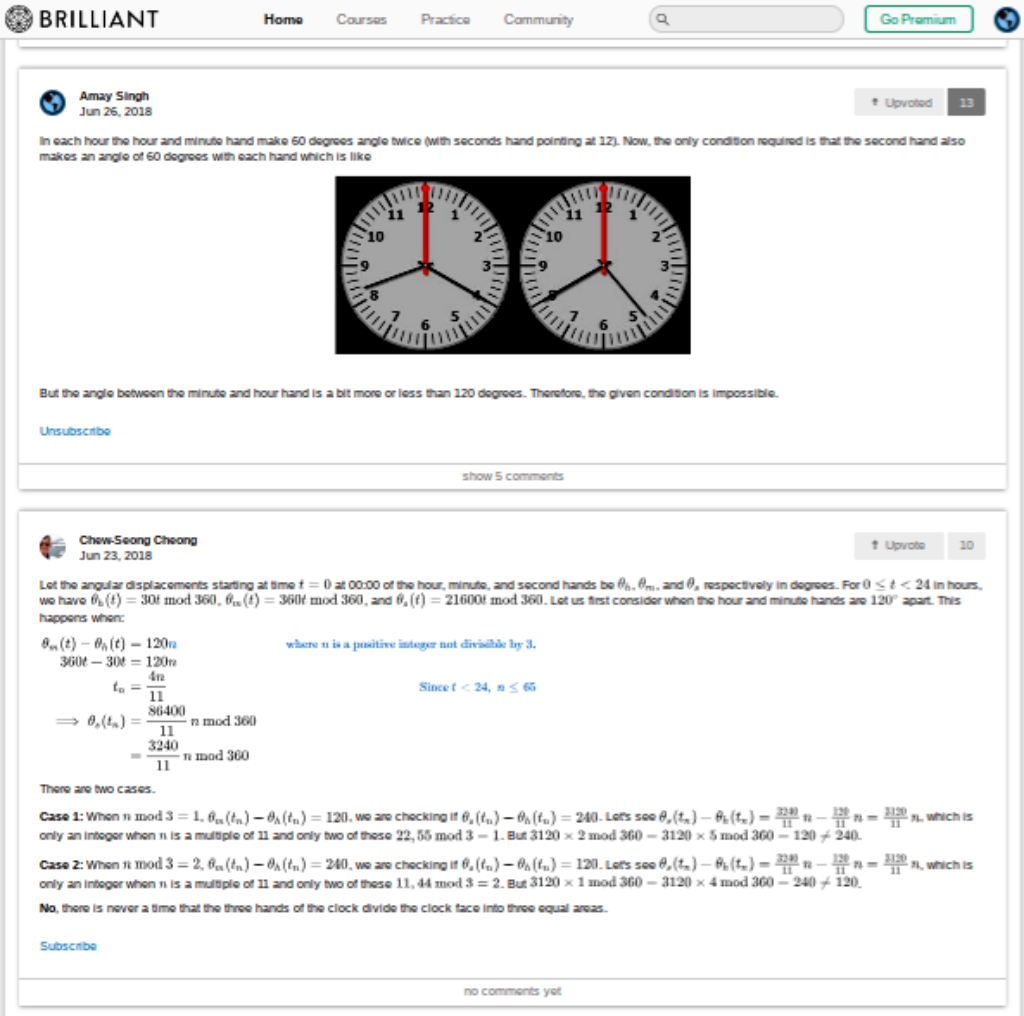
Task: Open Chew-Seong Cheong's avatar photo
Action: (x=52, y=547)
